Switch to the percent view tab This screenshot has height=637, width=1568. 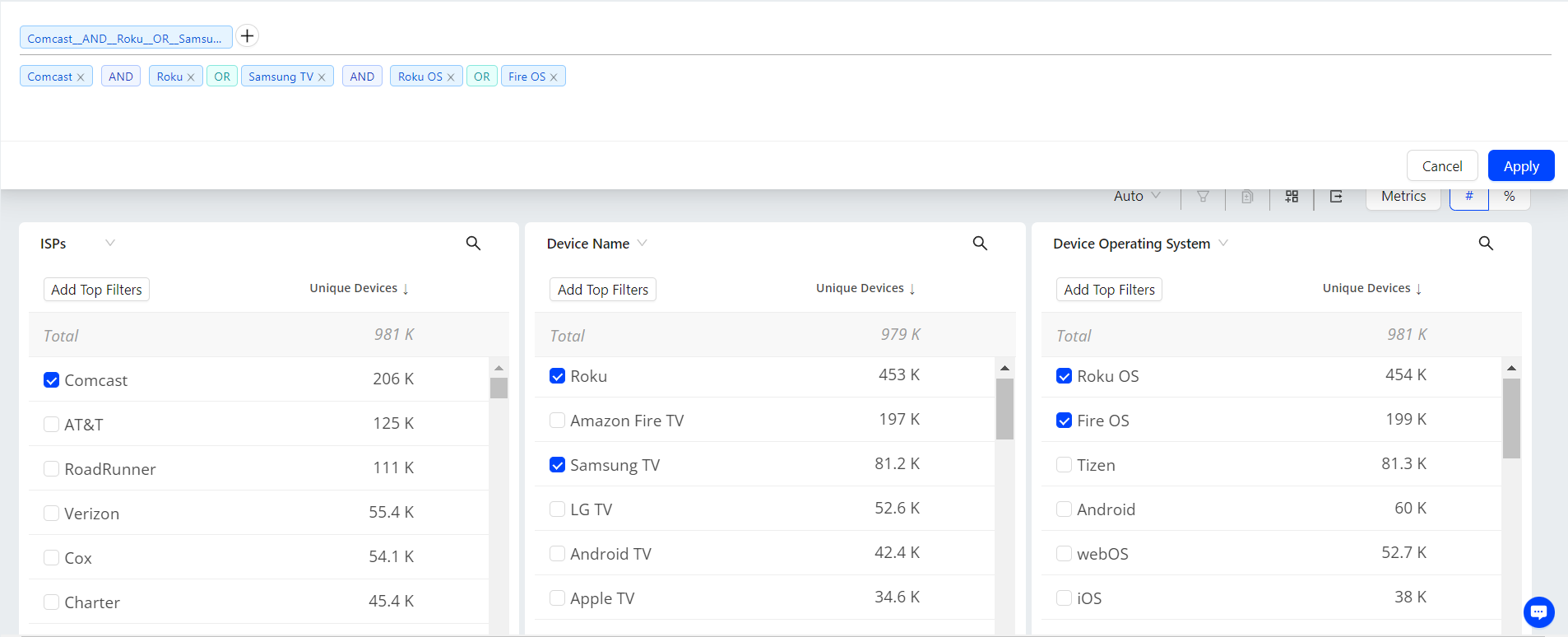coord(1509,197)
